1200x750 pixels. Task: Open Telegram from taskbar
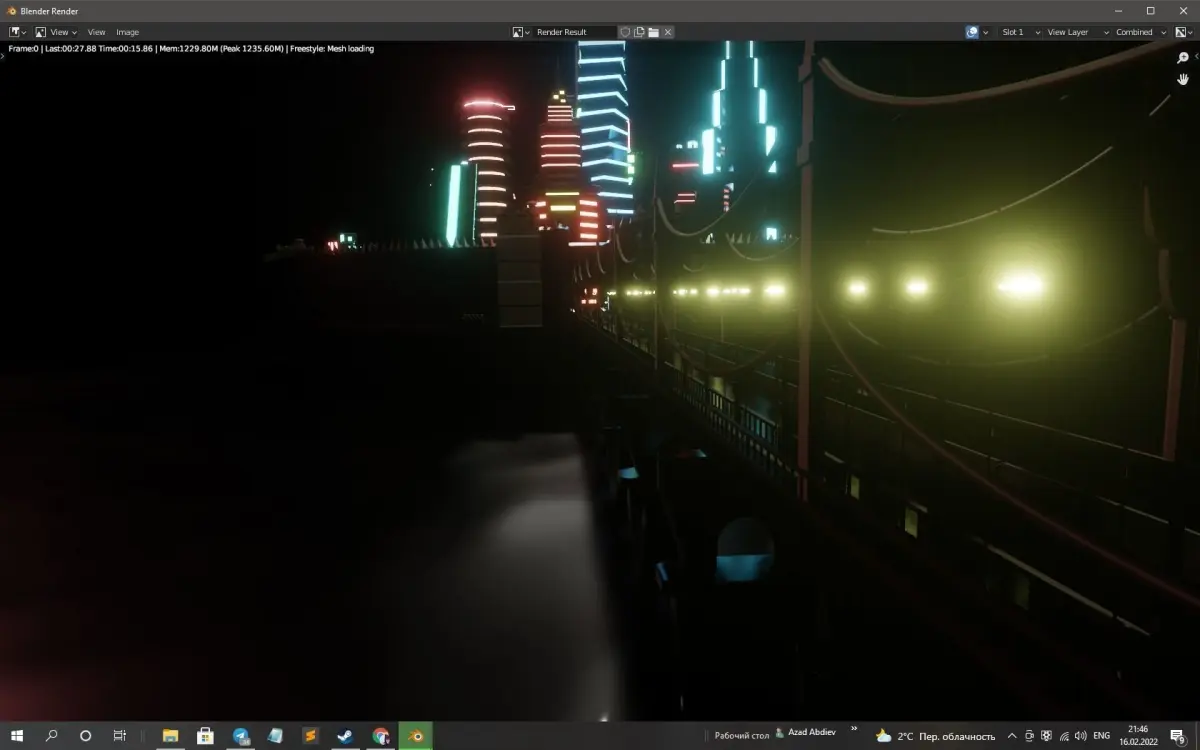(x=240, y=736)
